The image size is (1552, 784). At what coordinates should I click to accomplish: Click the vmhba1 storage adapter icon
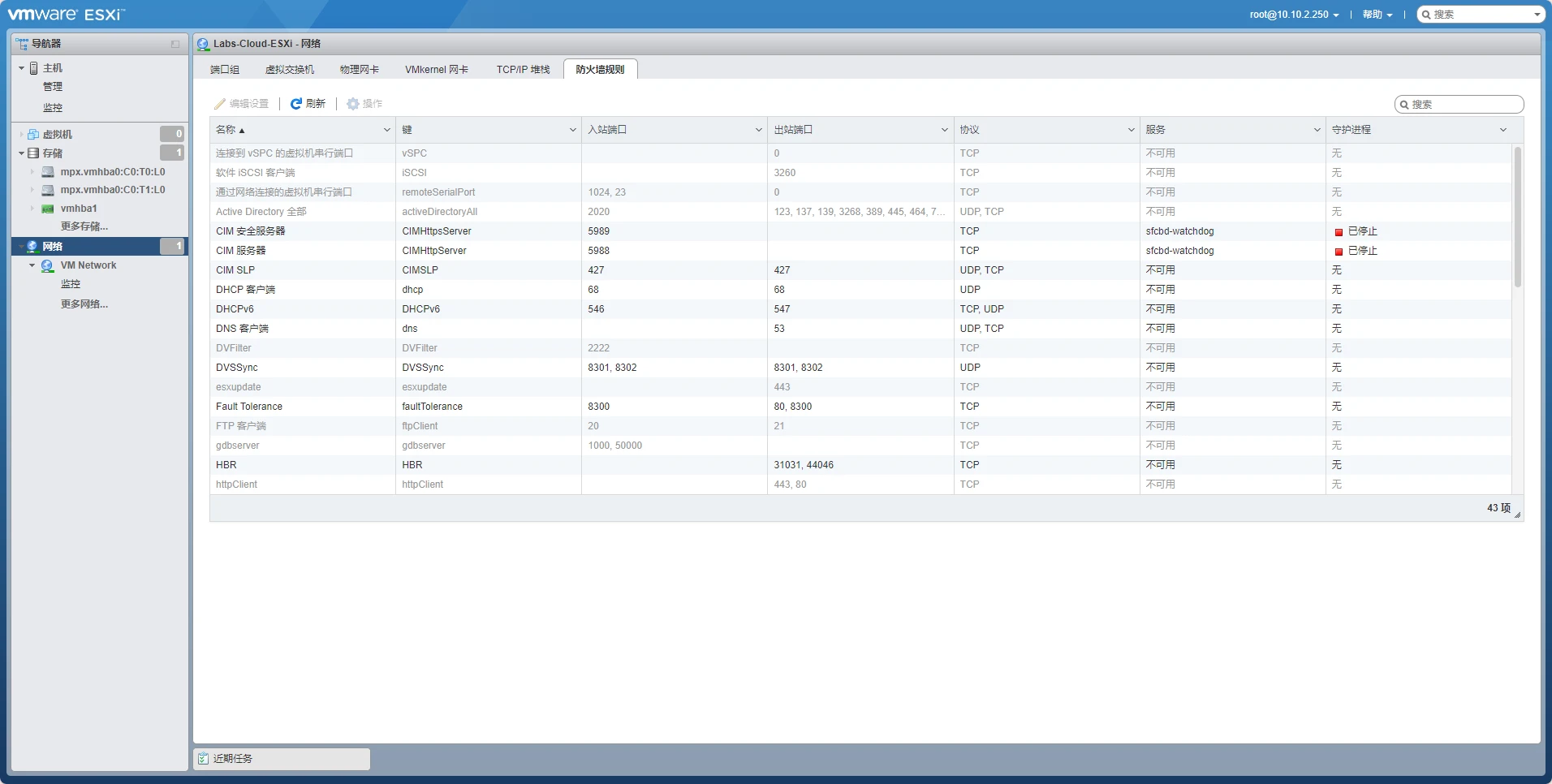point(48,209)
